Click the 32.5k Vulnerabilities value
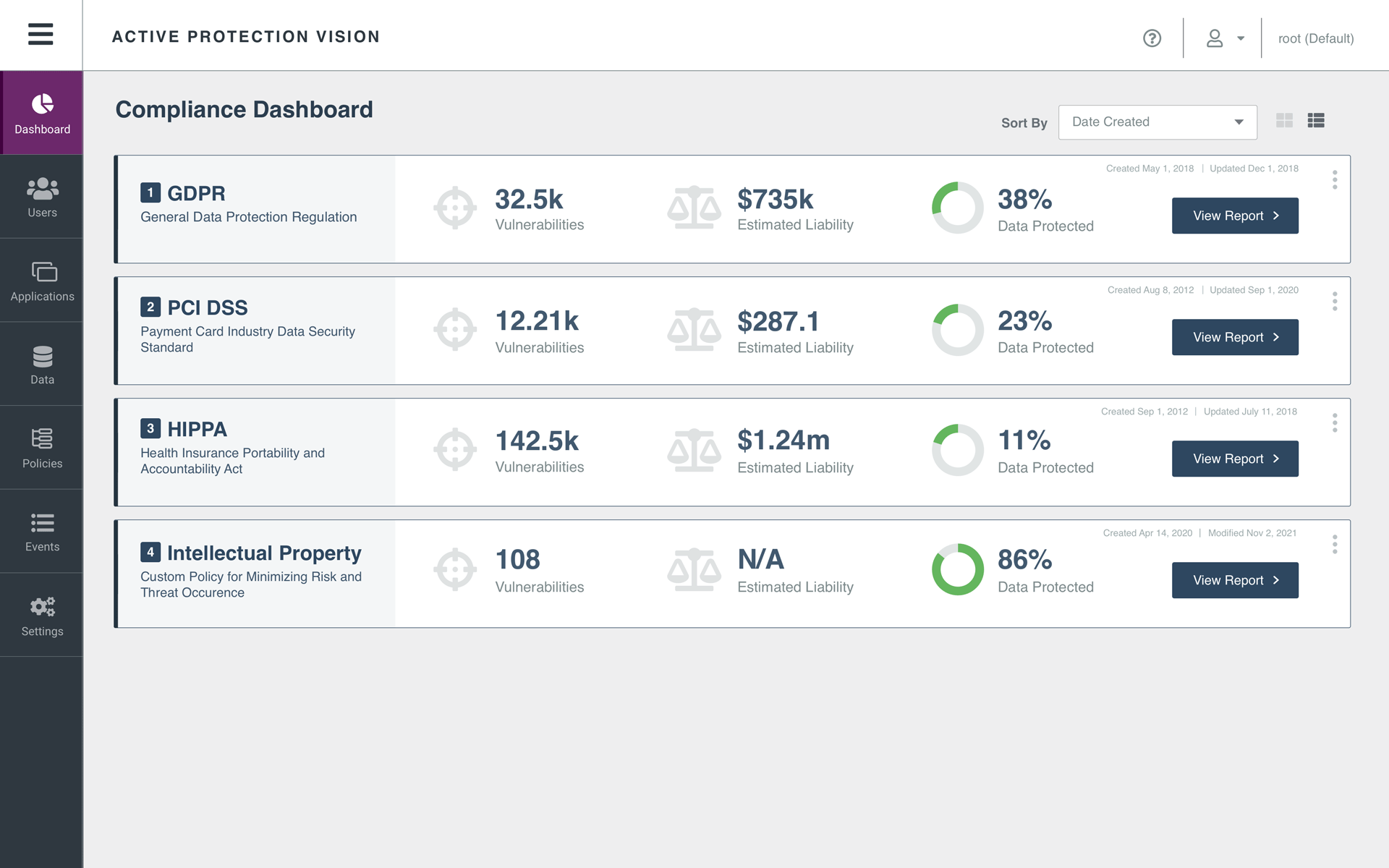Screen dimensions: 1389x868 [529, 199]
